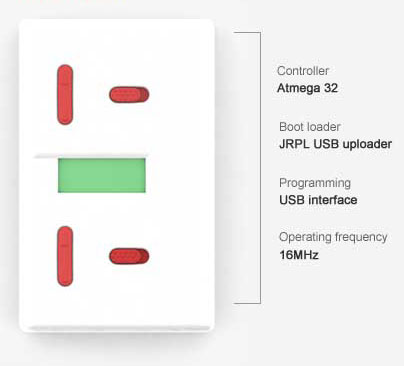
Task: Select the Boot loader label
Action: click(310, 127)
